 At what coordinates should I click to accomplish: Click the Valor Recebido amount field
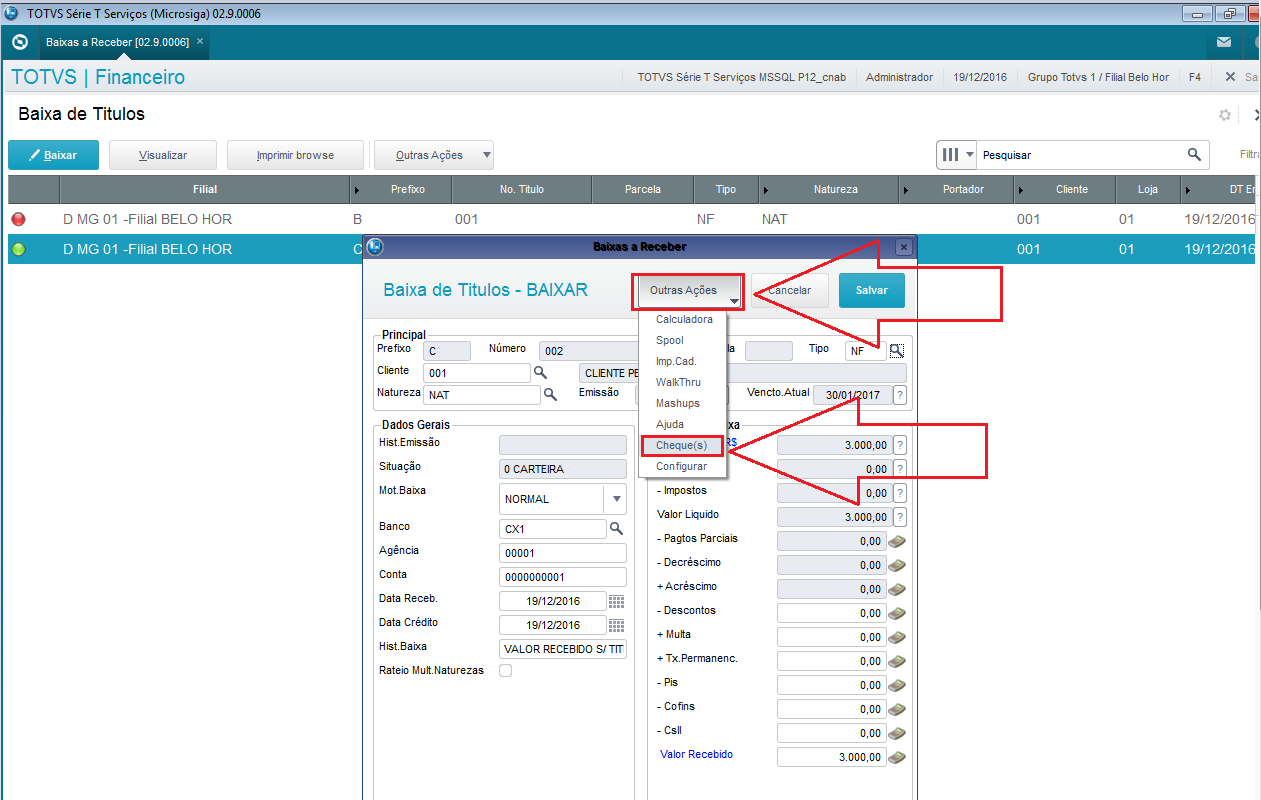click(x=831, y=757)
